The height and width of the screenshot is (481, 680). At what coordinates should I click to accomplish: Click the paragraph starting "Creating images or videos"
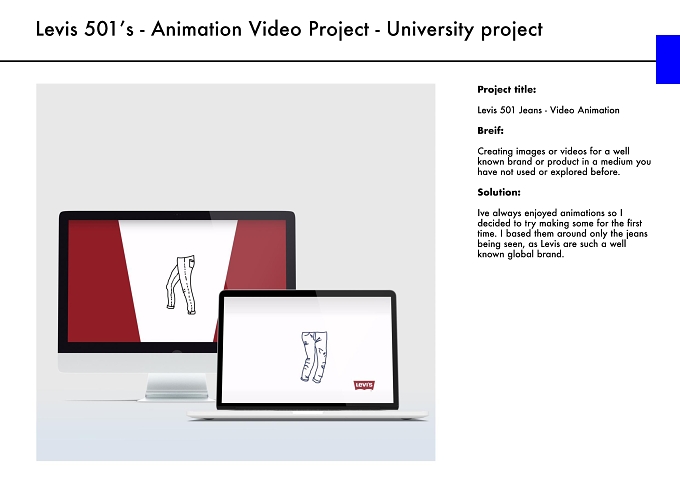tap(564, 161)
